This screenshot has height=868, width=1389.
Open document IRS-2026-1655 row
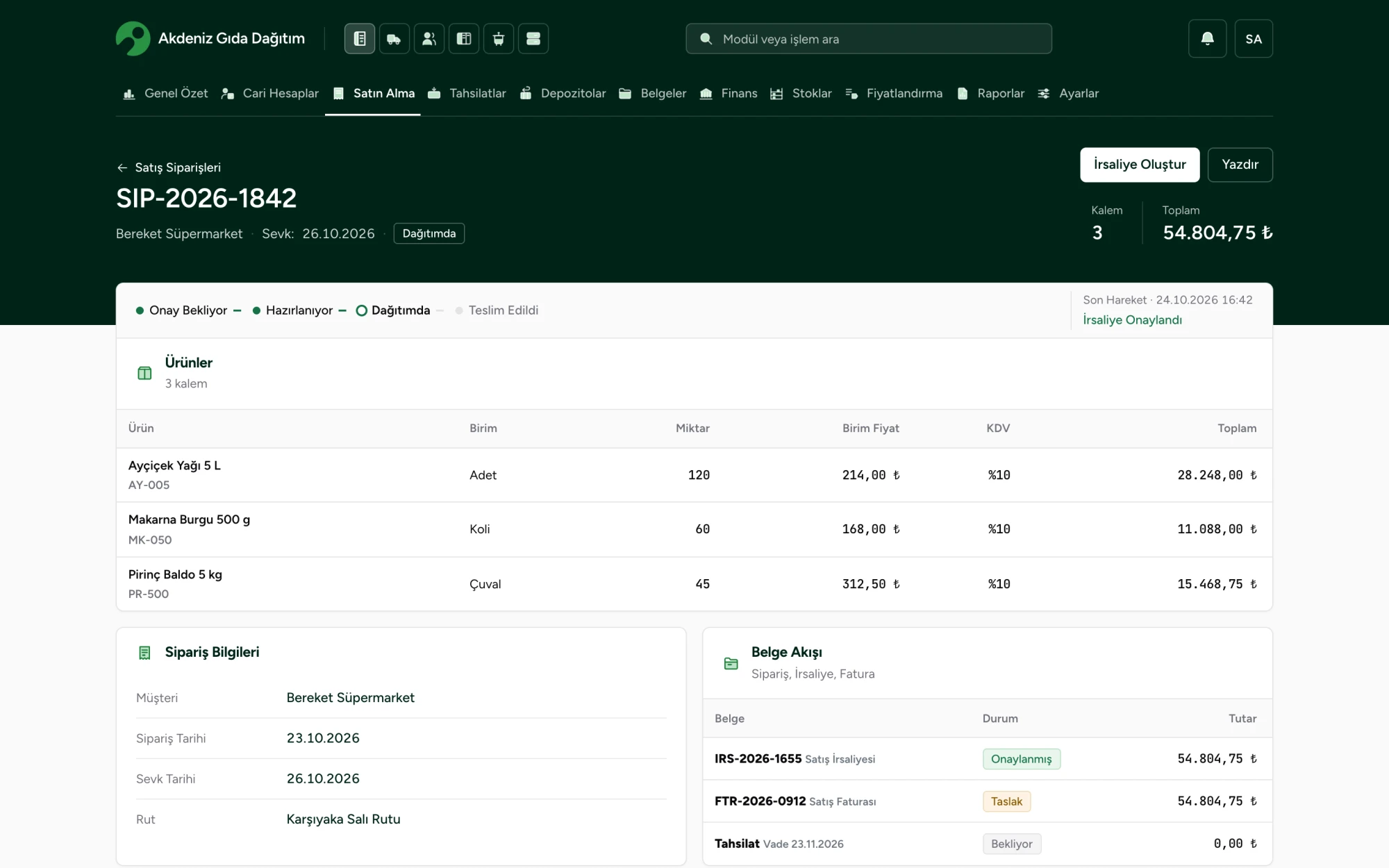pyautogui.click(x=987, y=759)
